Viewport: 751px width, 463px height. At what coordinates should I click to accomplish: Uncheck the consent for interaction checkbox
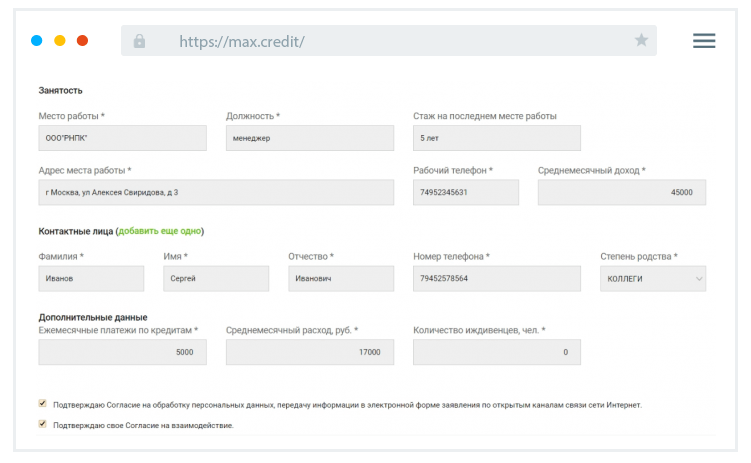(x=43, y=424)
